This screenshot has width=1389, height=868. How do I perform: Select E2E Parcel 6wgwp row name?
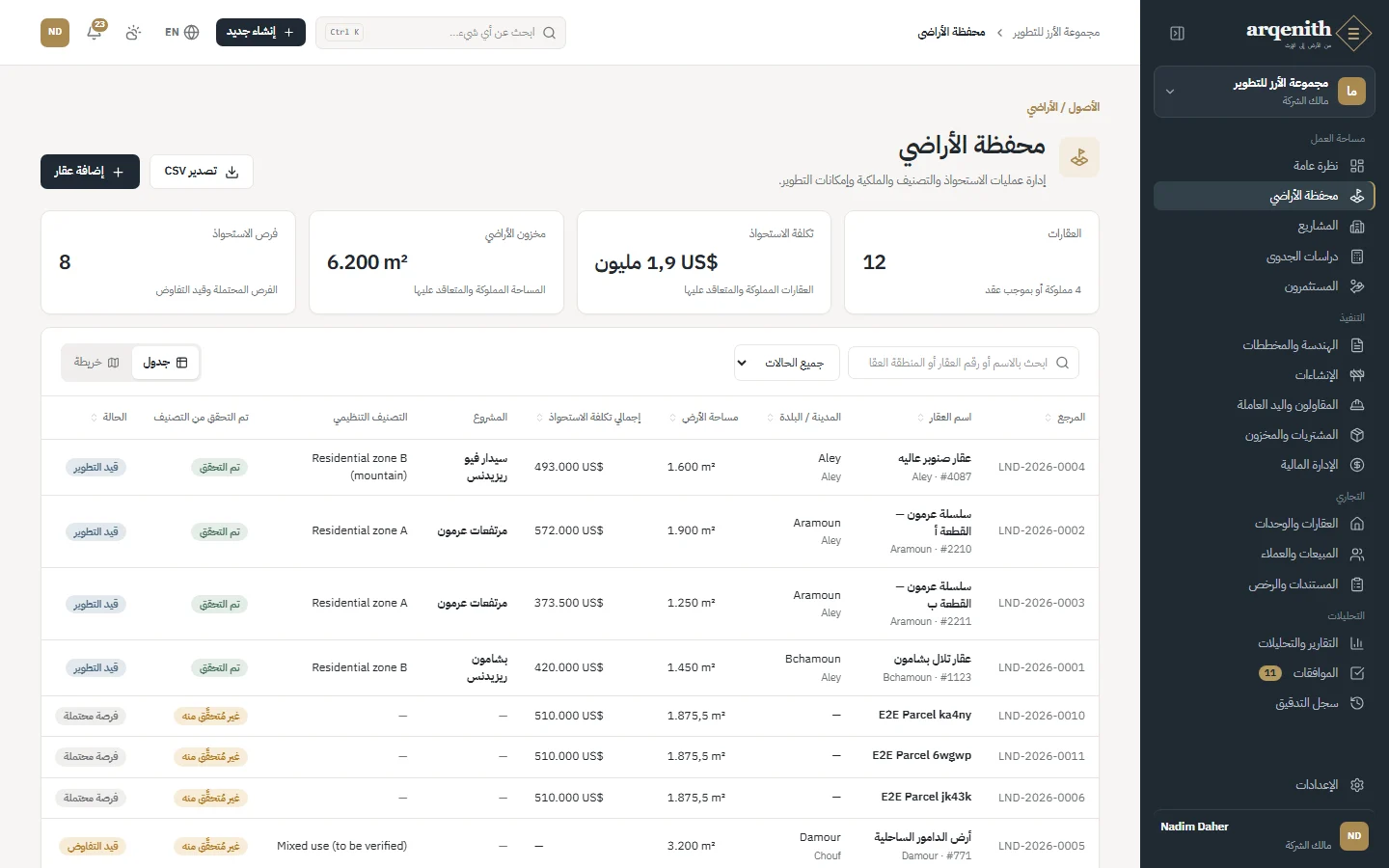[x=922, y=755]
